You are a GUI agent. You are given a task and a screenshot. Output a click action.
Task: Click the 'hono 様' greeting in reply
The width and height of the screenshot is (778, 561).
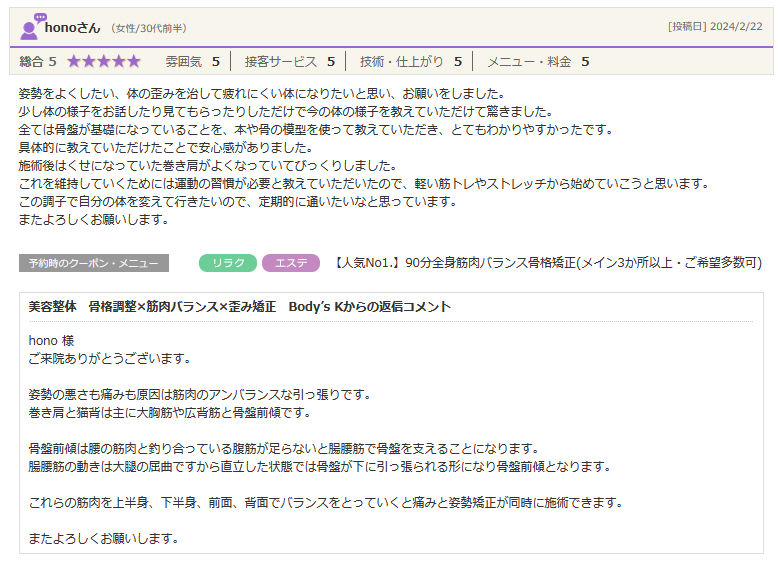(51, 340)
